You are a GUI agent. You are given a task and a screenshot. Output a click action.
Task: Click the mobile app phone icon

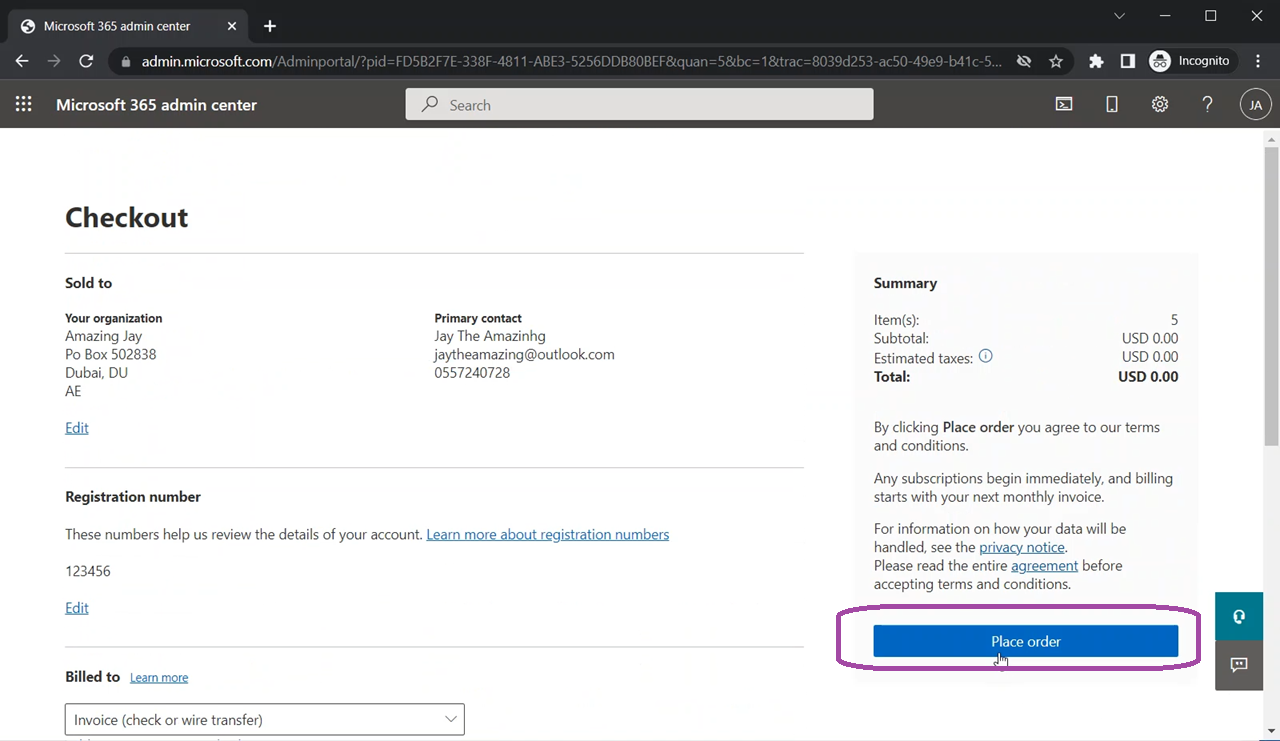click(x=1112, y=104)
